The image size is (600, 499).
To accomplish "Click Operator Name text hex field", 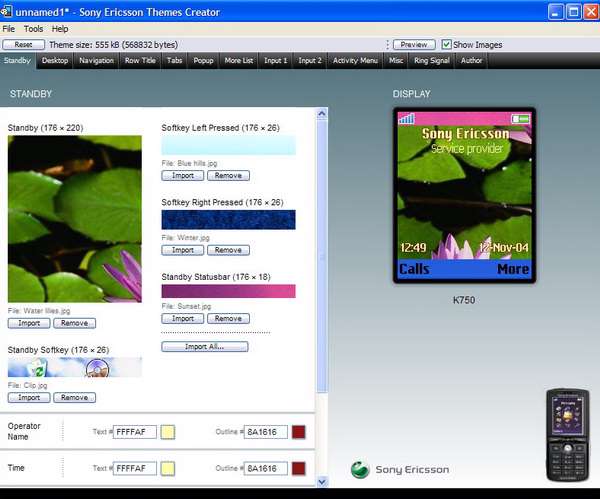I will (x=135, y=432).
